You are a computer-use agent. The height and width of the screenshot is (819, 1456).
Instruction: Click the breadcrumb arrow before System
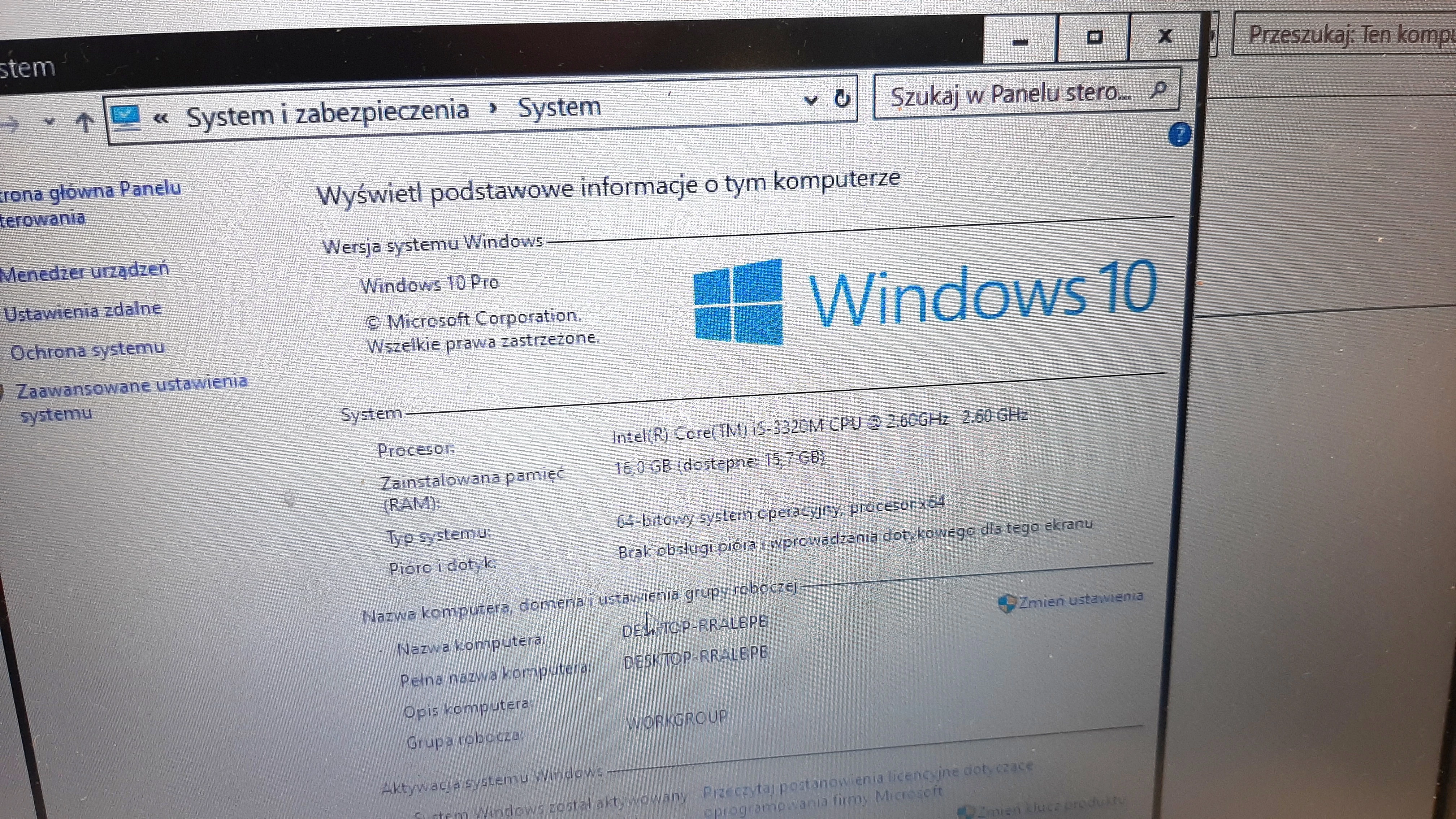coord(493,109)
